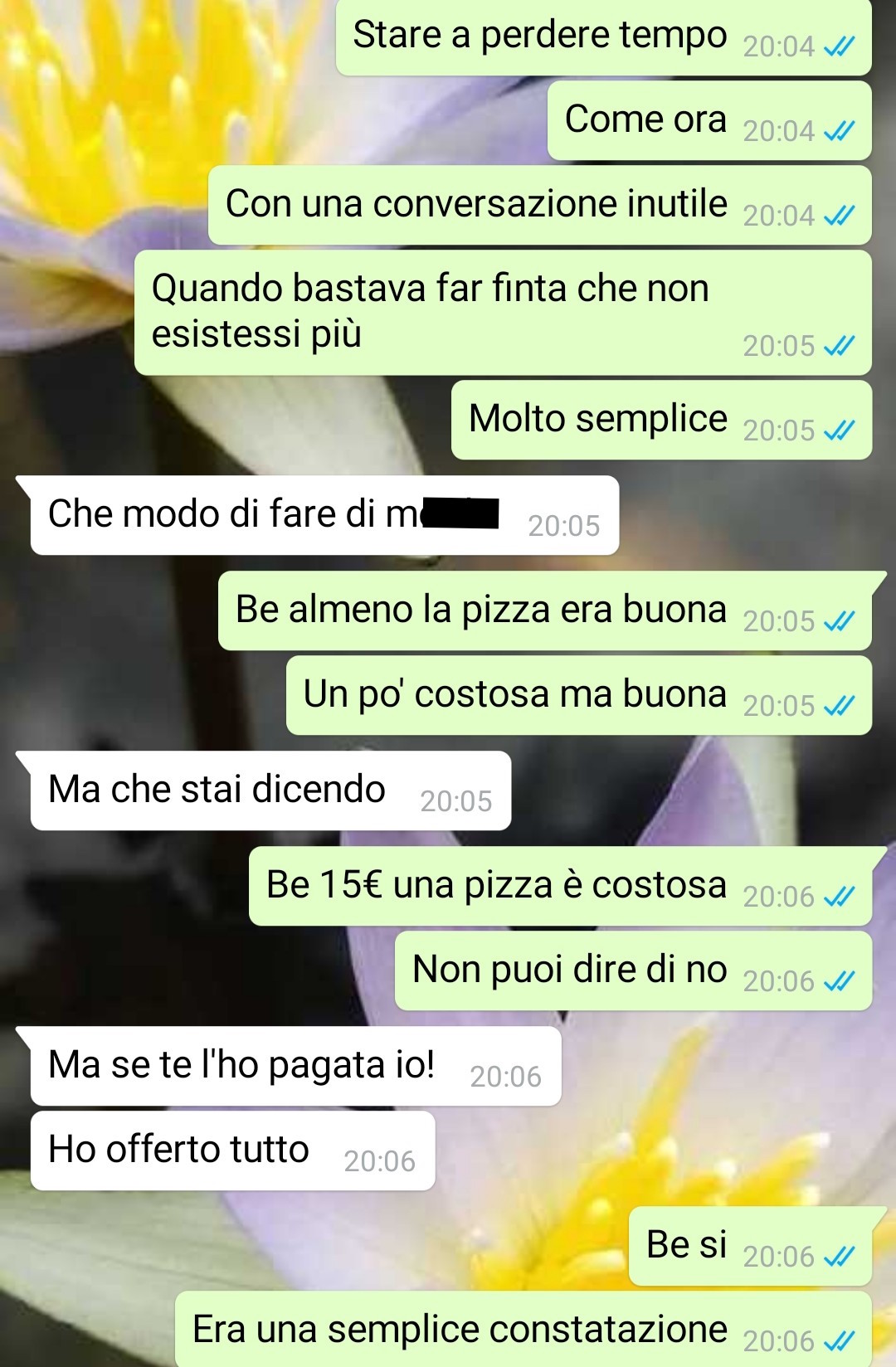Tap the read-receipt ticks on 'Come ora'
896x1367 pixels.
pyautogui.click(x=839, y=131)
